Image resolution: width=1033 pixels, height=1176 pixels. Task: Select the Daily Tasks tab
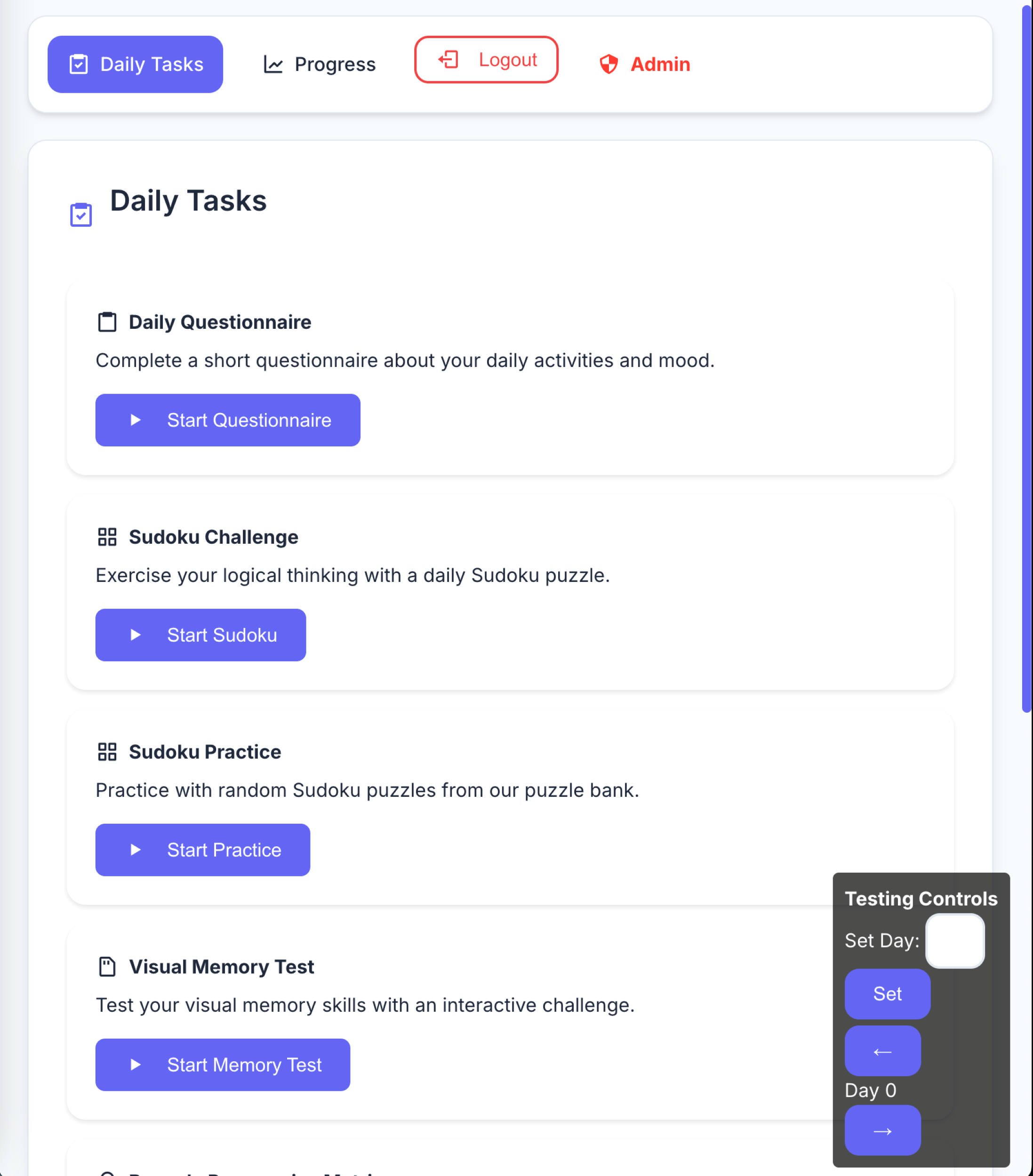[135, 64]
